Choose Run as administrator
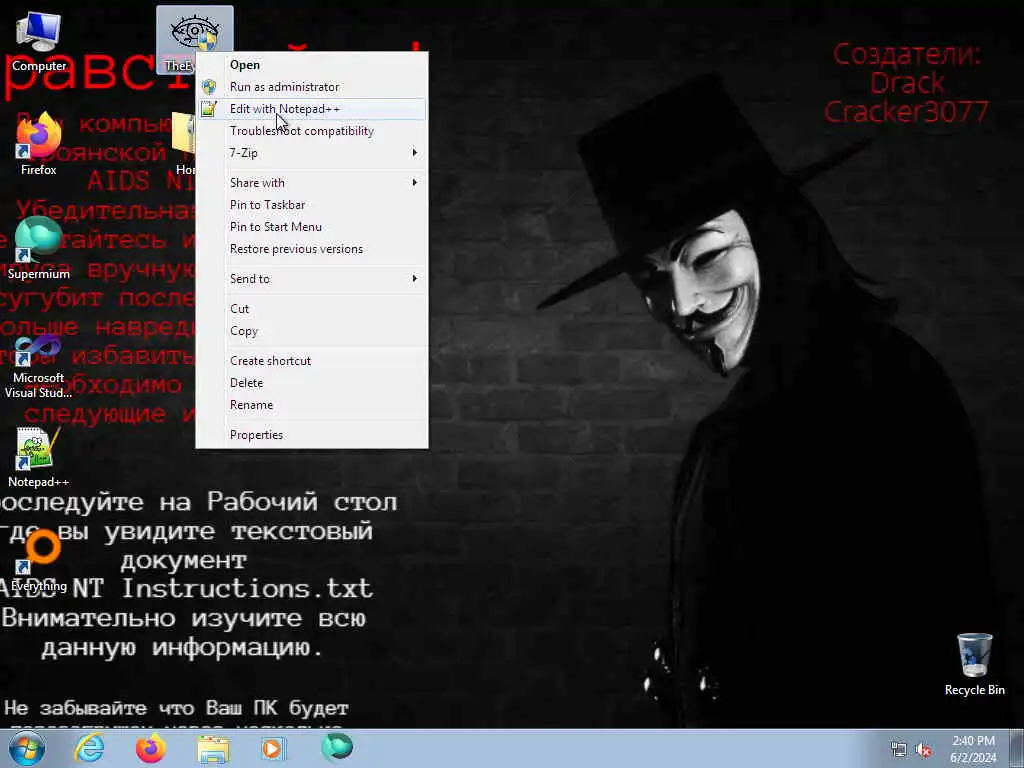This screenshot has width=1024, height=768. (312, 87)
